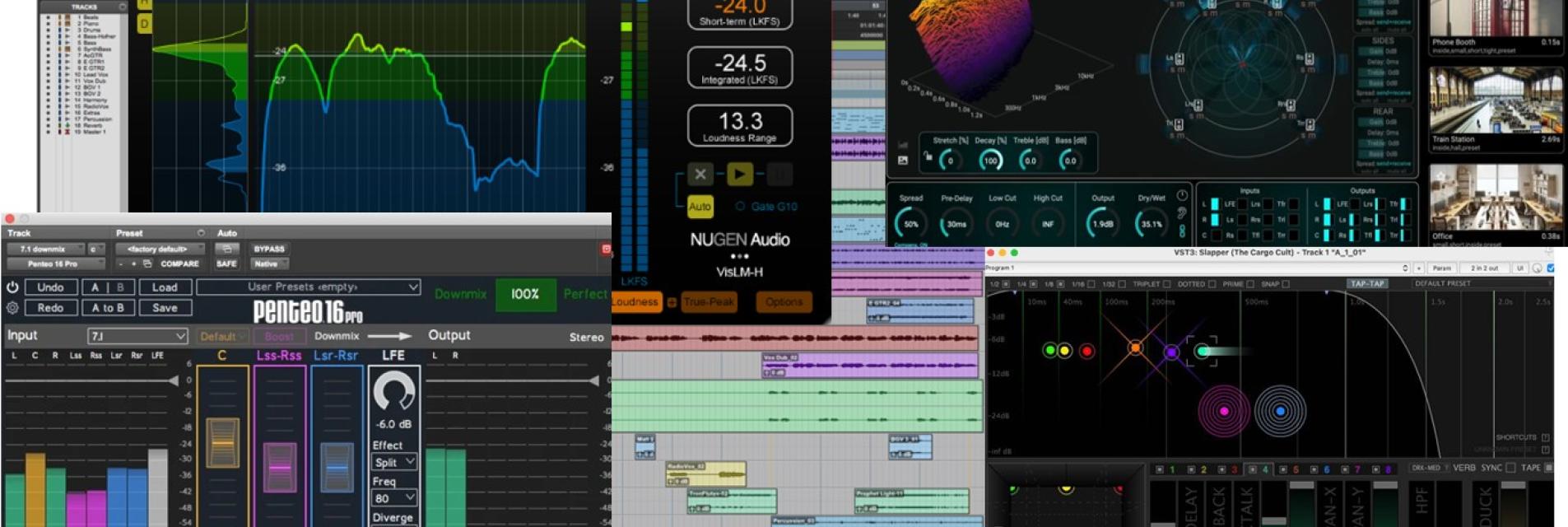The width and height of the screenshot is (1568, 527).
Task: Select tap tab number 1 in Slapper
Action: 1166,469
